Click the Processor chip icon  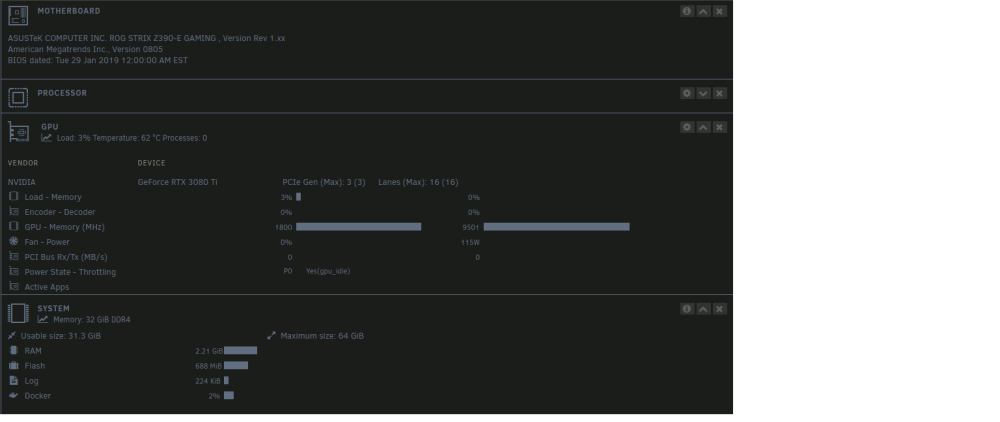pos(18,98)
